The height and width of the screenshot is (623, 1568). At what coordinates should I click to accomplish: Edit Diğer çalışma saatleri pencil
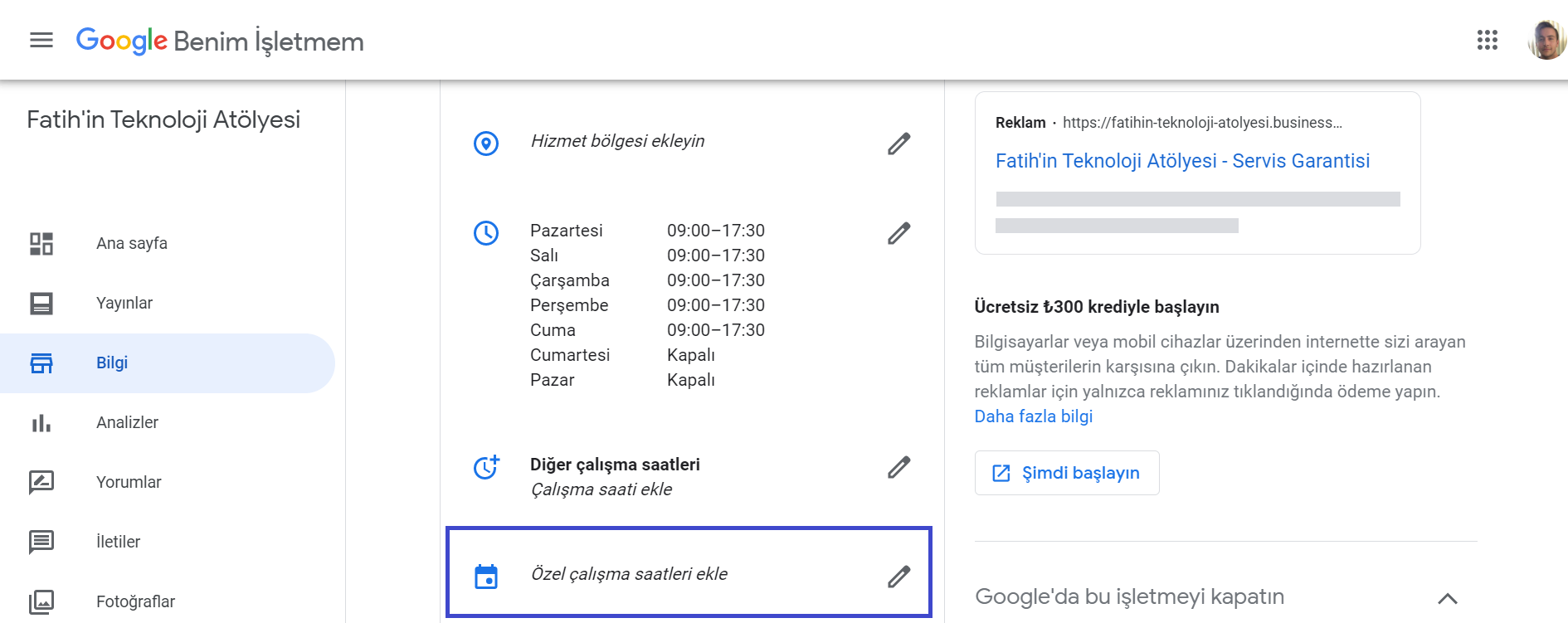pyautogui.click(x=898, y=467)
